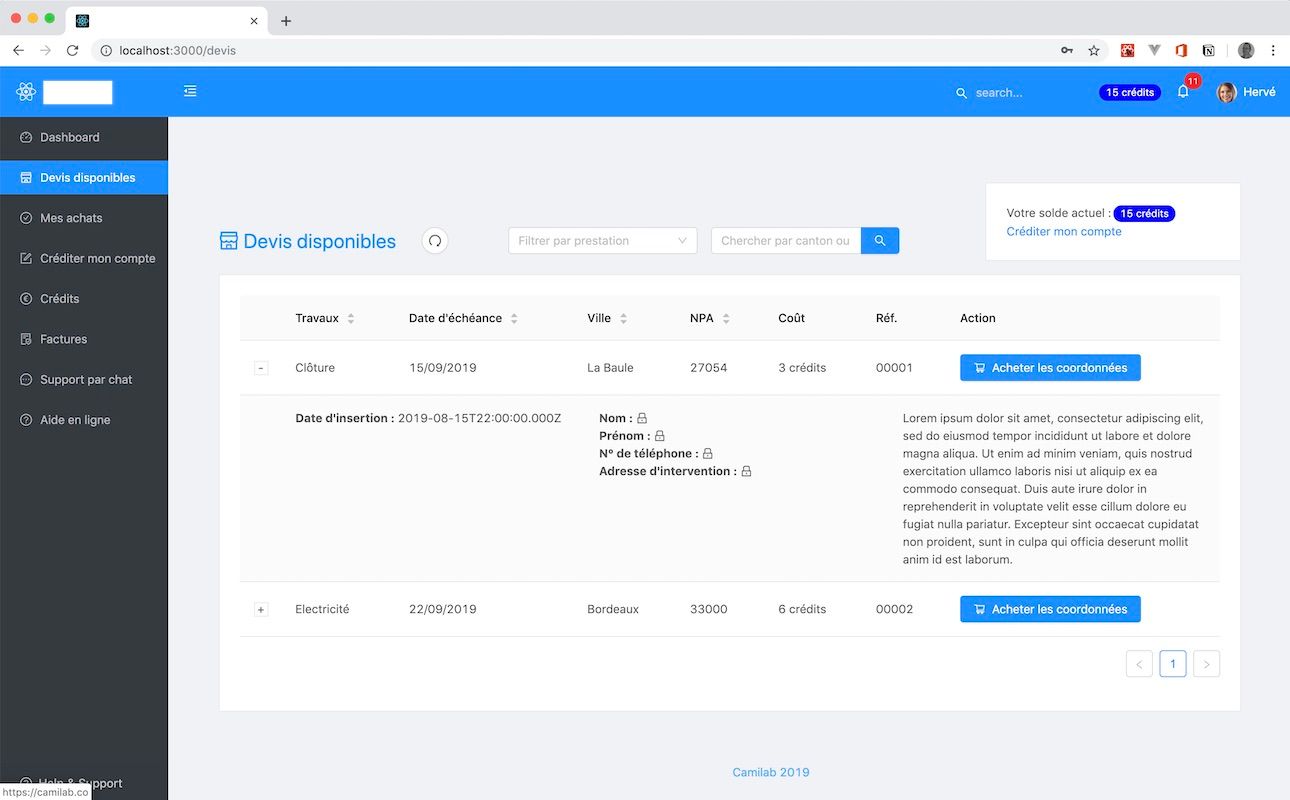Open the Filtrer par prestation dropdown

coord(601,240)
